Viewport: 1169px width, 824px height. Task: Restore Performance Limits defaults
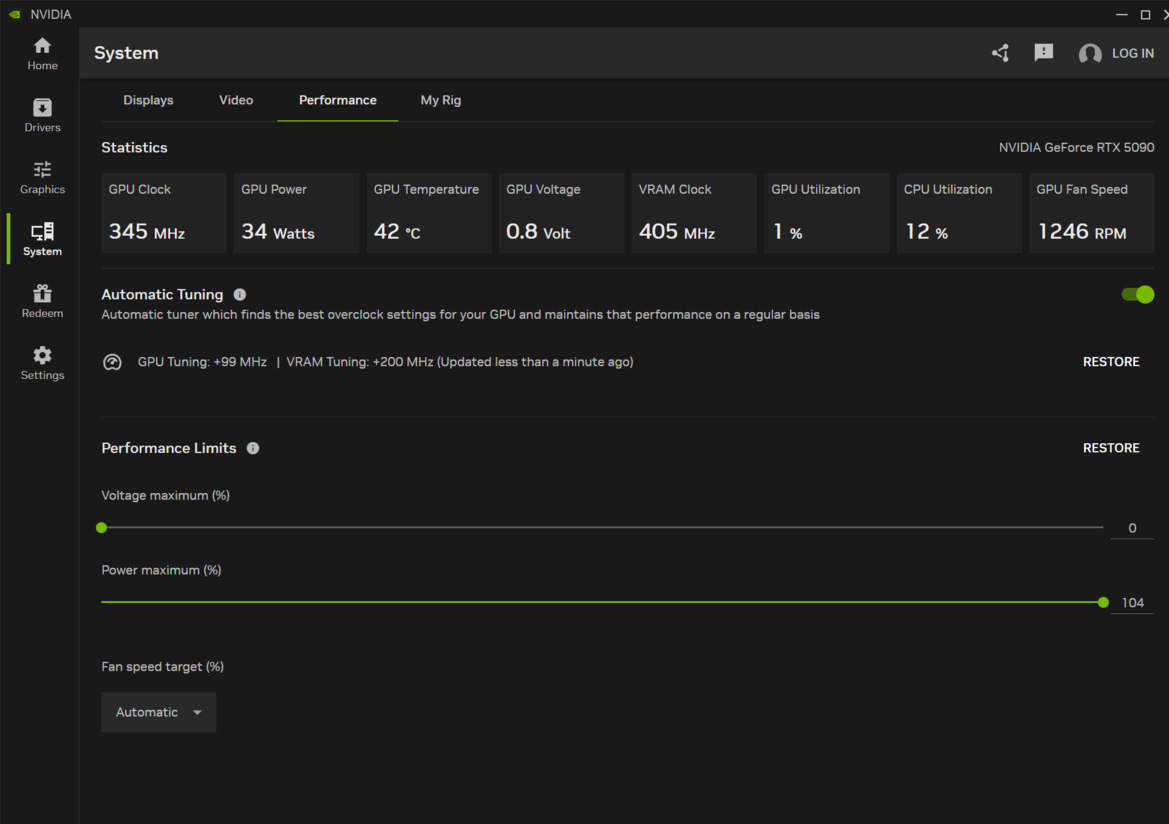coord(1111,448)
